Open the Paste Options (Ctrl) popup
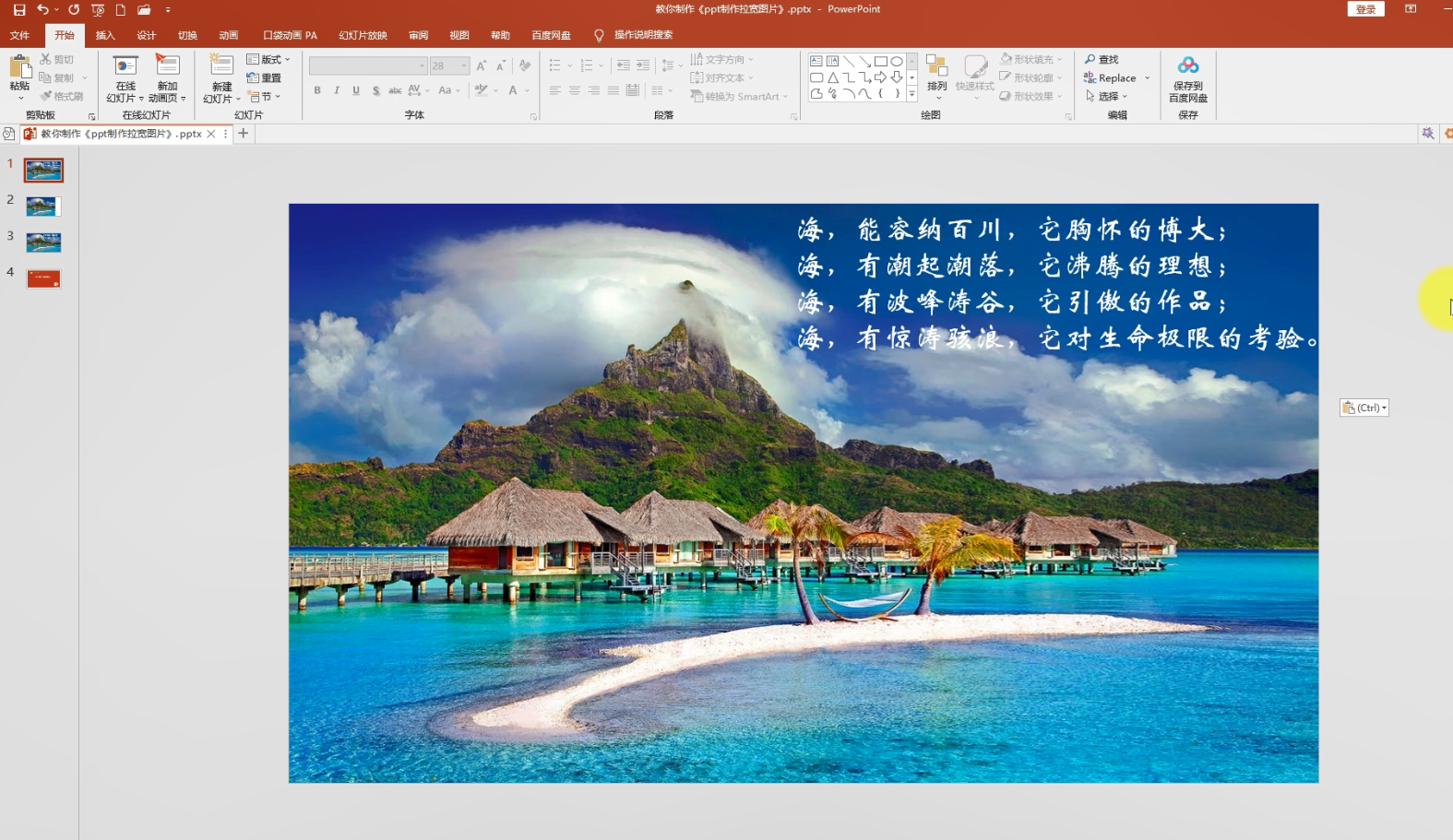The image size is (1453, 840). pos(1364,408)
